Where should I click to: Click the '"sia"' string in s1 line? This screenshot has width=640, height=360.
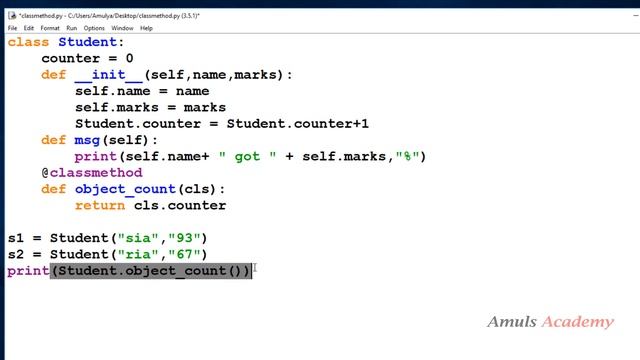[138, 238]
